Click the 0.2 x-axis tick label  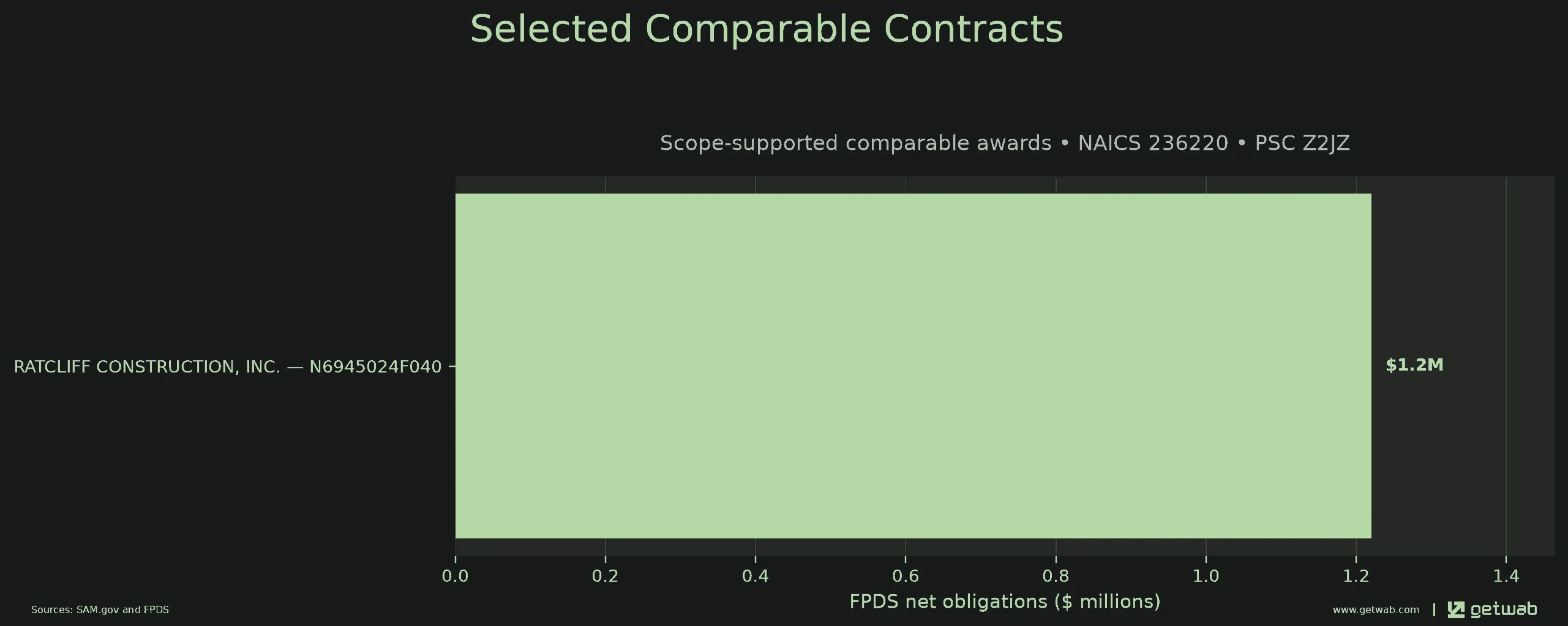pyautogui.click(x=605, y=576)
